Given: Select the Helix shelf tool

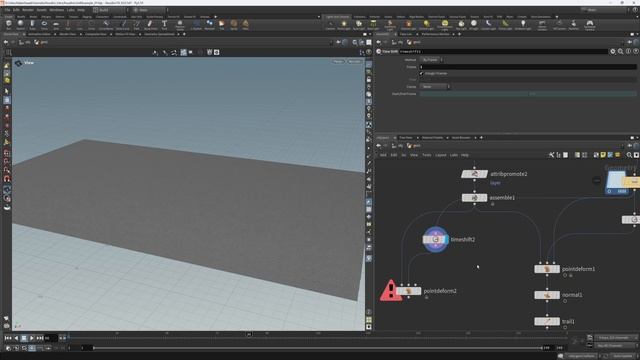Looking at the screenshot, I should click(246, 25).
